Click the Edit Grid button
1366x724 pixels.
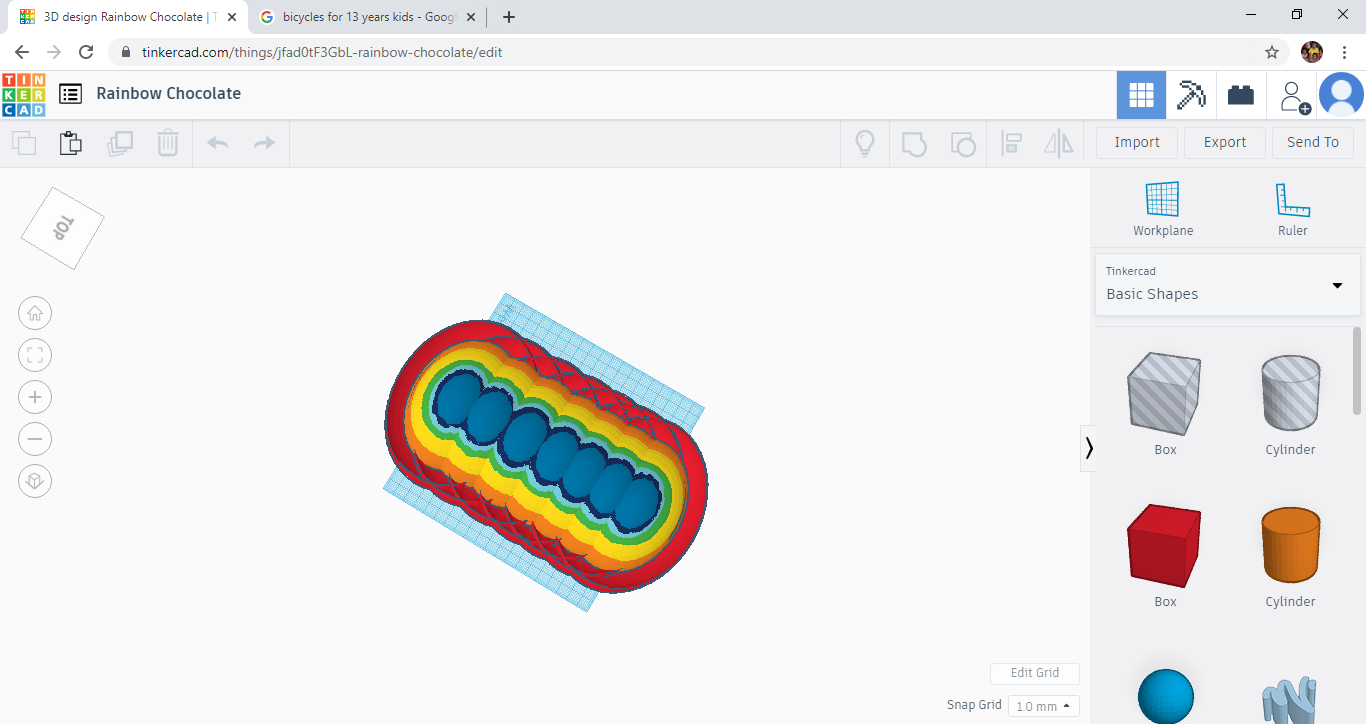[1035, 673]
